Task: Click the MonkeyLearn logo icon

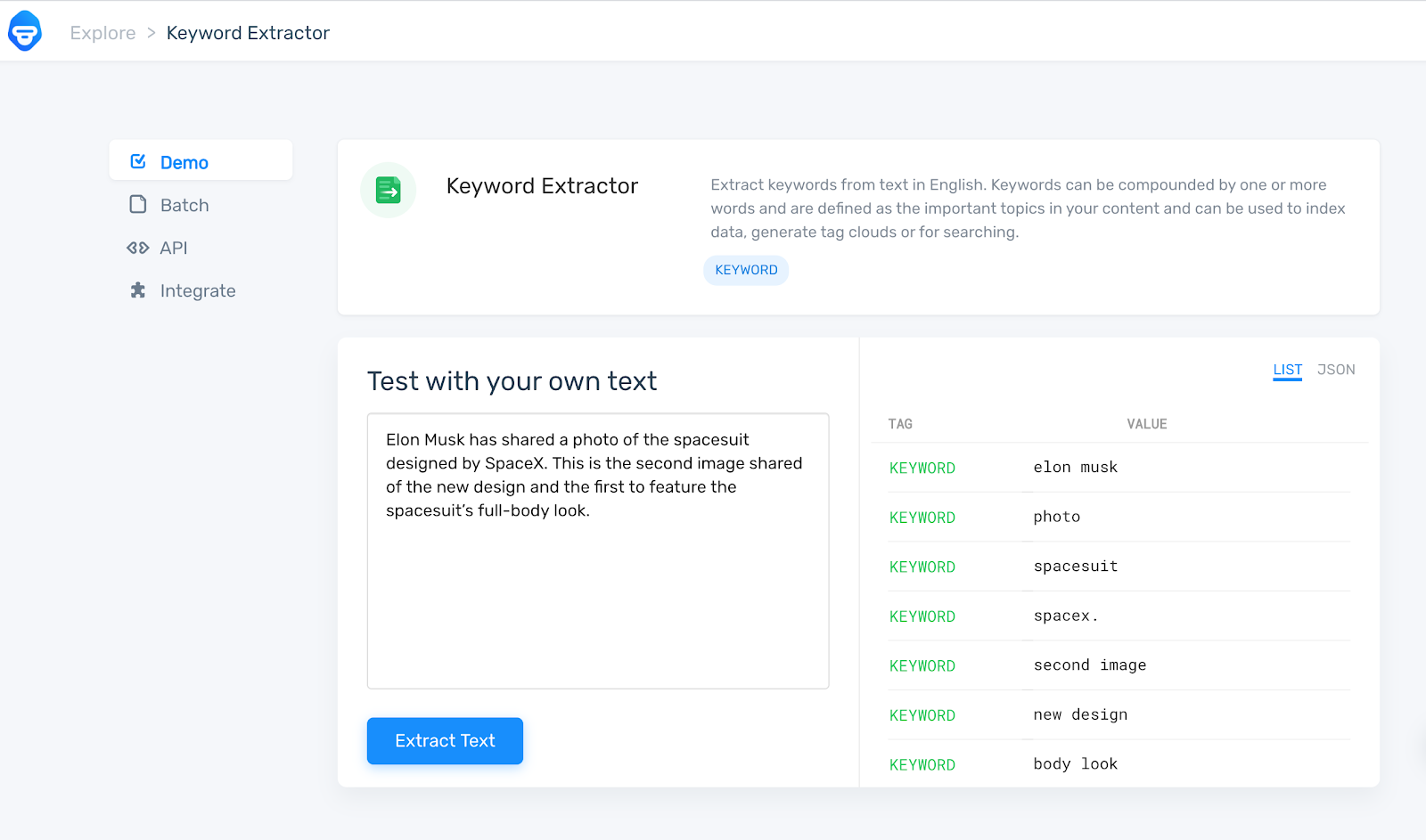Action: point(25,31)
